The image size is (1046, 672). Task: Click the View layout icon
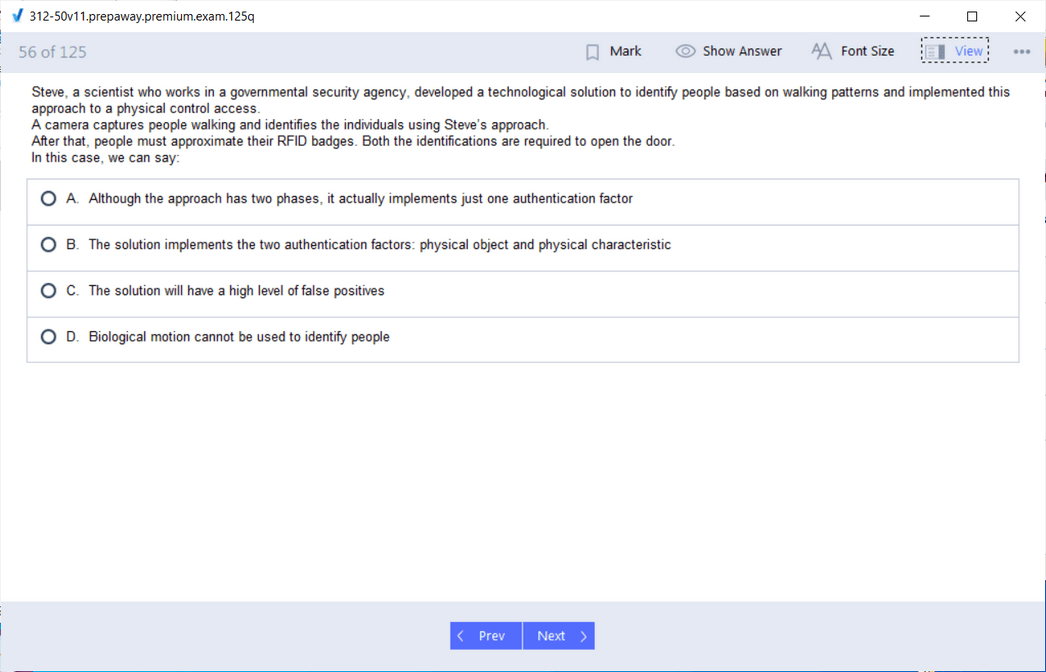[935, 51]
